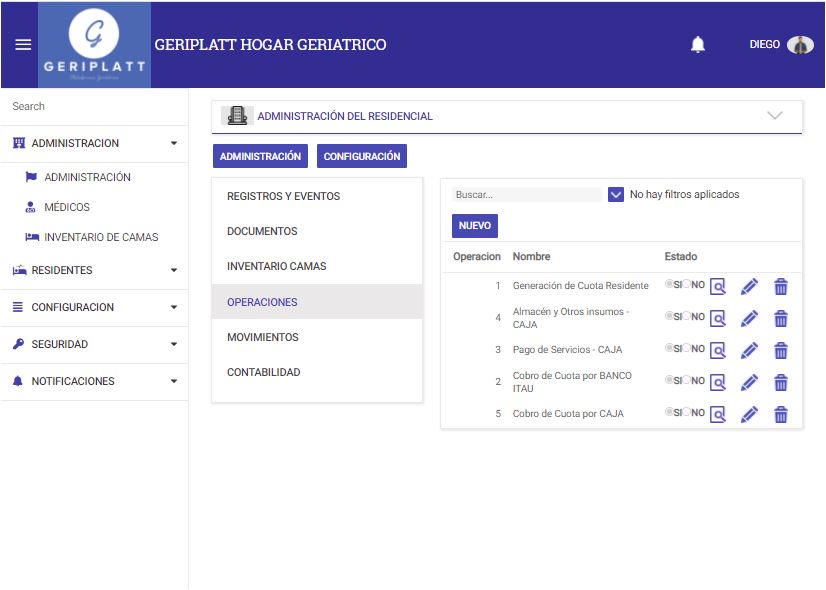View details of Almacén y Otros insumos

(717, 319)
